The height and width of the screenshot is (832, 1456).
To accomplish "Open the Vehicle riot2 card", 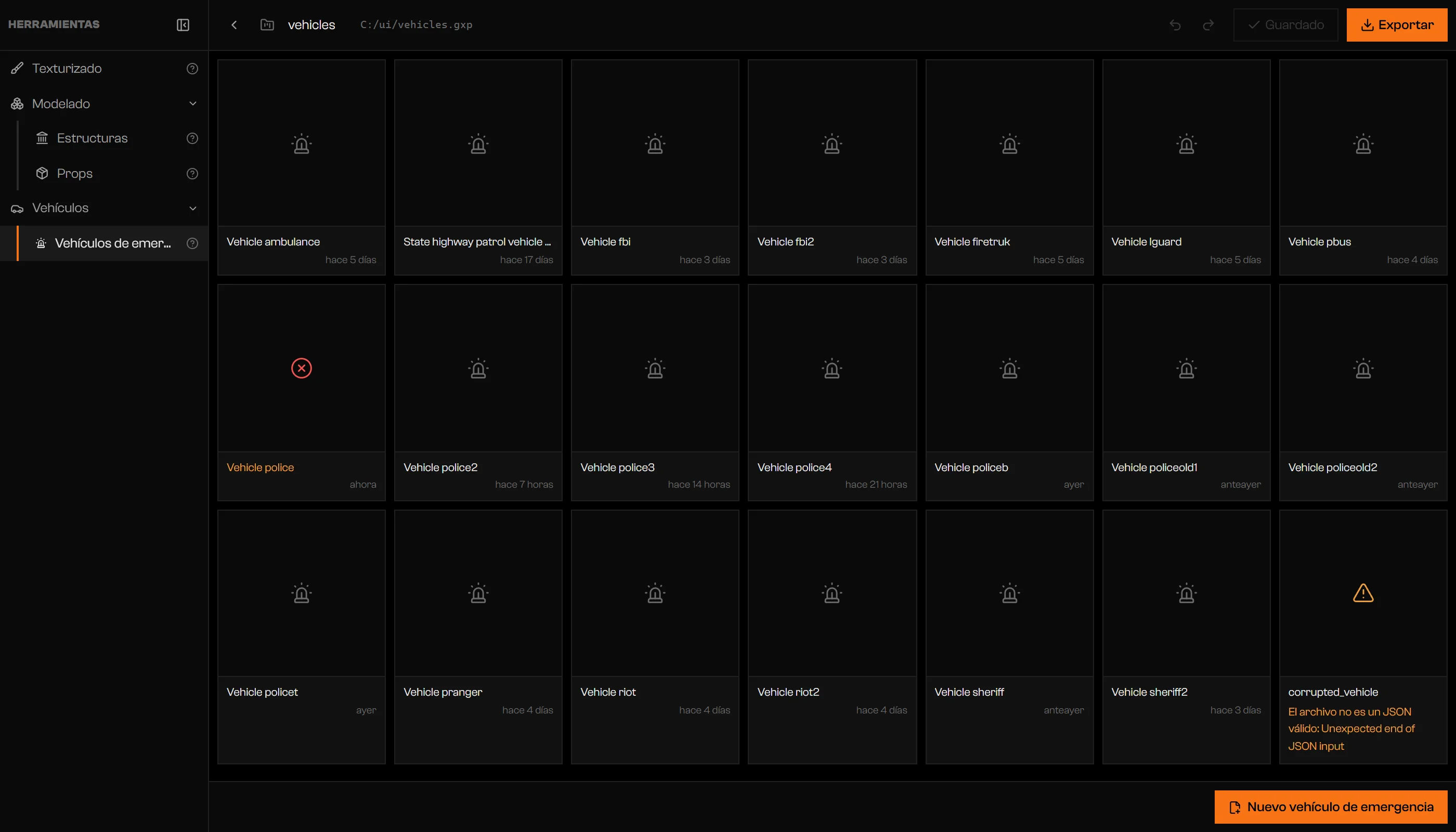I will pos(832,636).
